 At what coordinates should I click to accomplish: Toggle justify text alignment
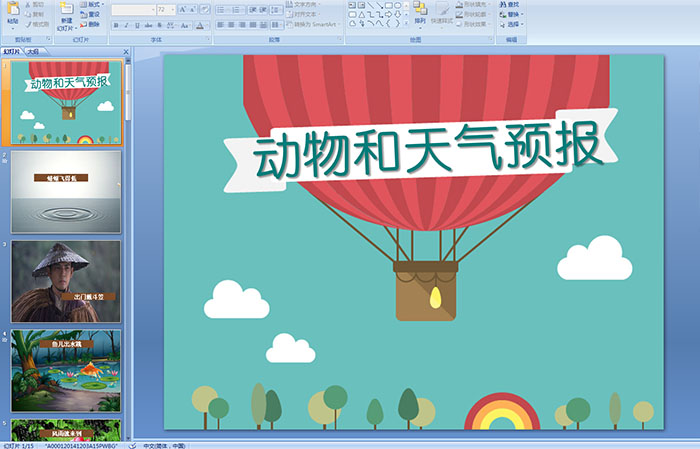pos(253,25)
